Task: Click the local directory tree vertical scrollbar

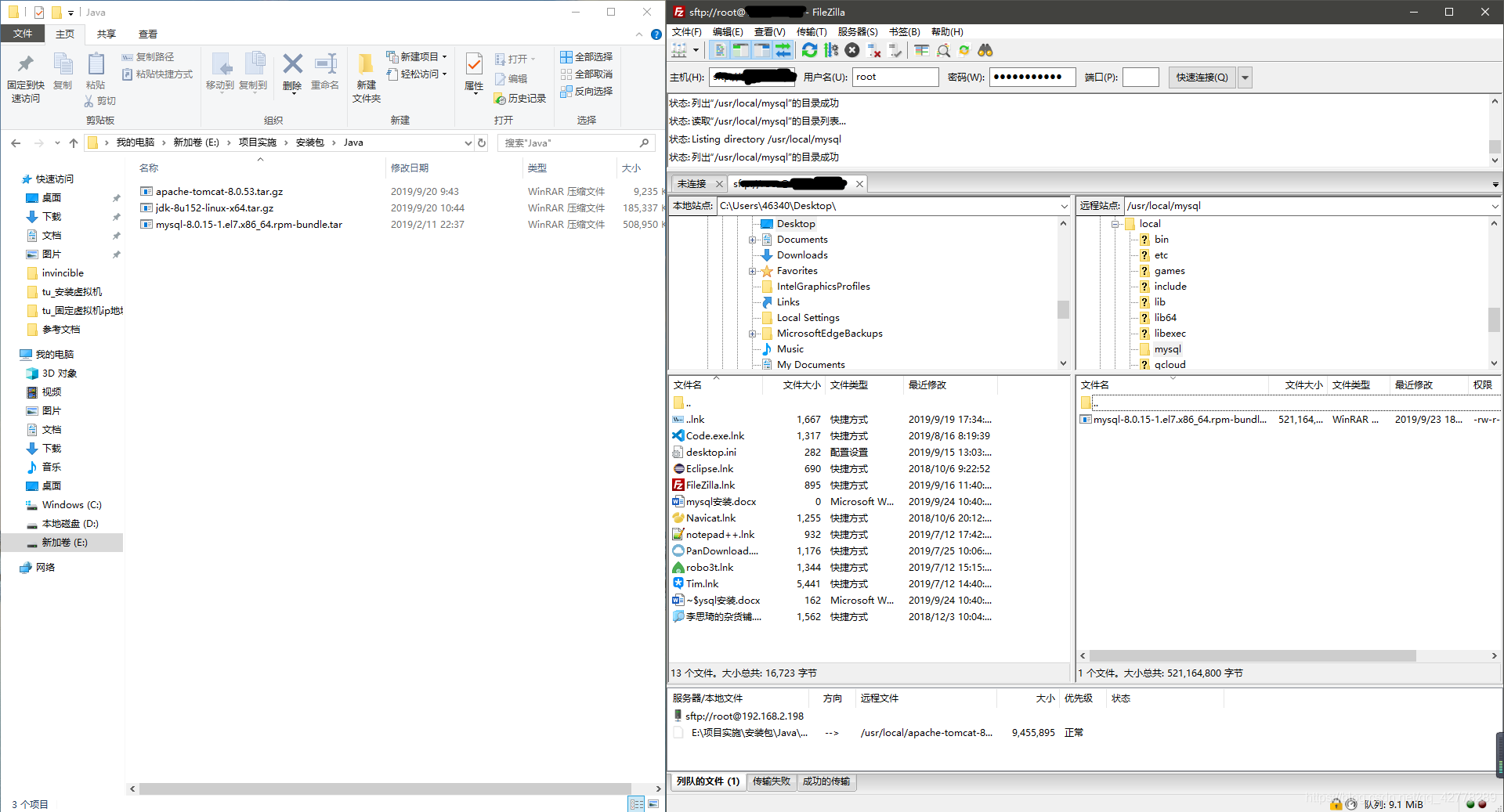Action: click(1063, 309)
